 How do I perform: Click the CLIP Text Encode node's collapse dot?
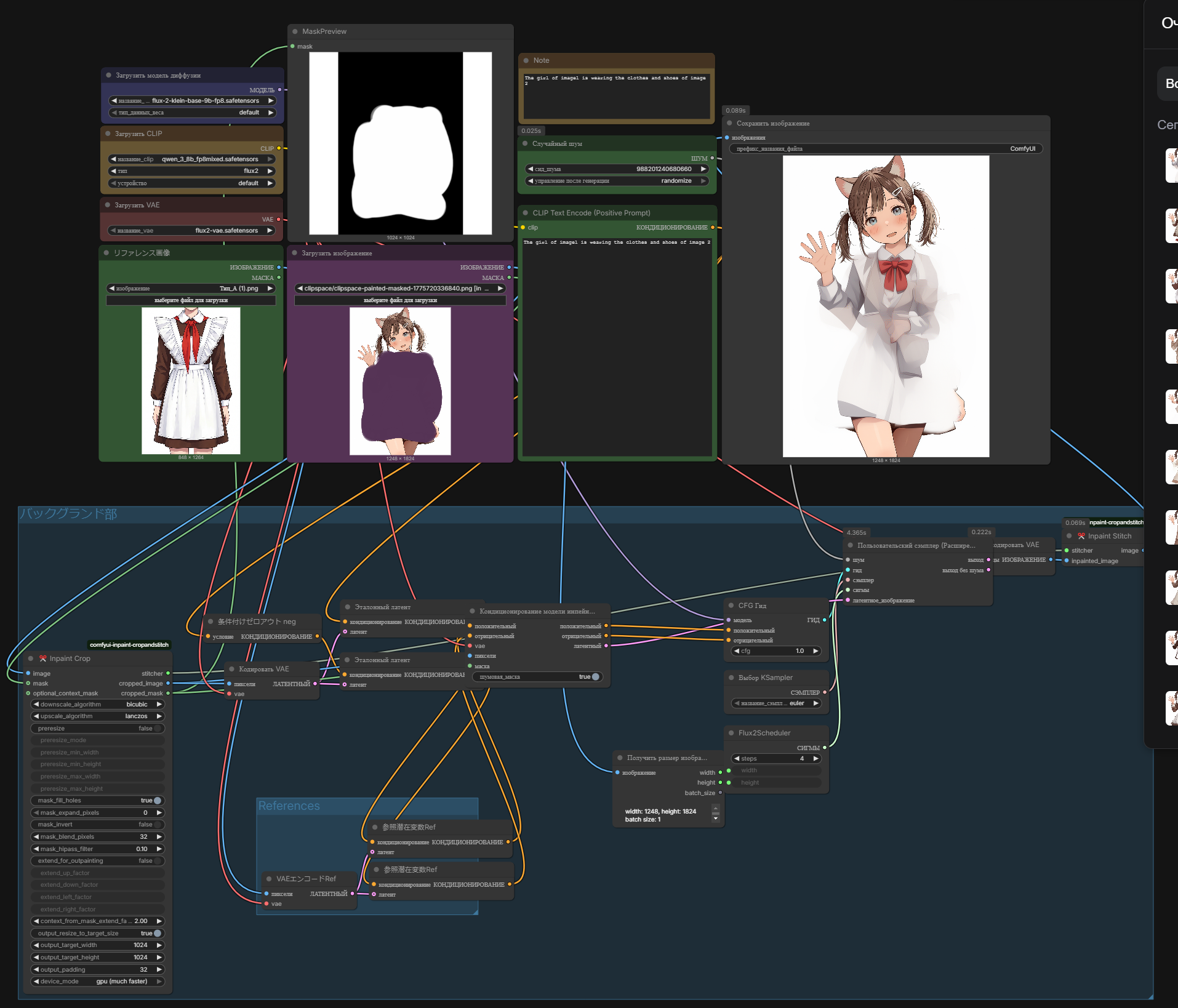(526, 213)
